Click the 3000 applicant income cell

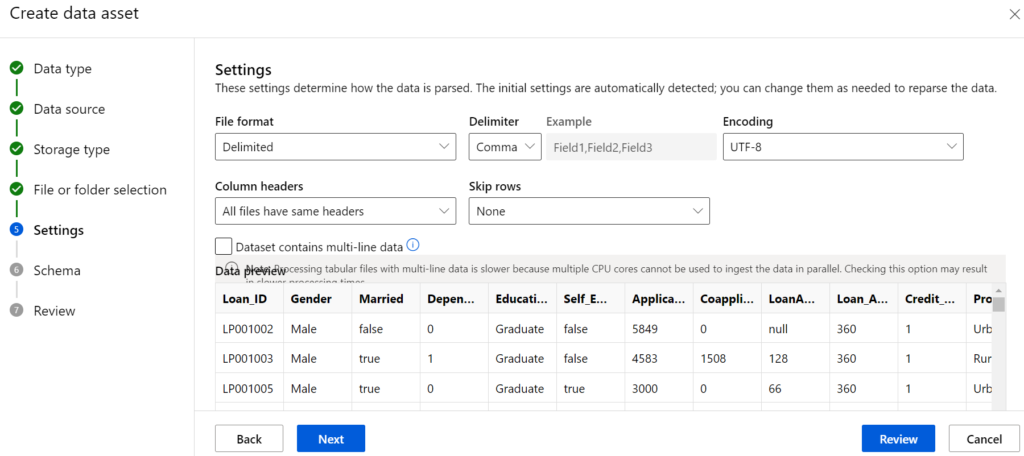pyautogui.click(x=659, y=389)
